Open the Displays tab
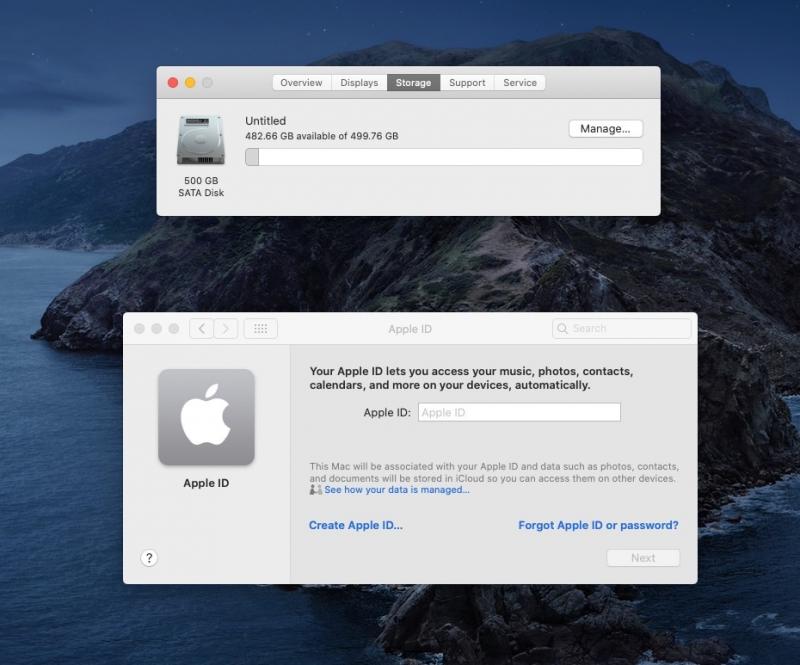Viewport: 800px width, 665px height. pyautogui.click(x=359, y=83)
